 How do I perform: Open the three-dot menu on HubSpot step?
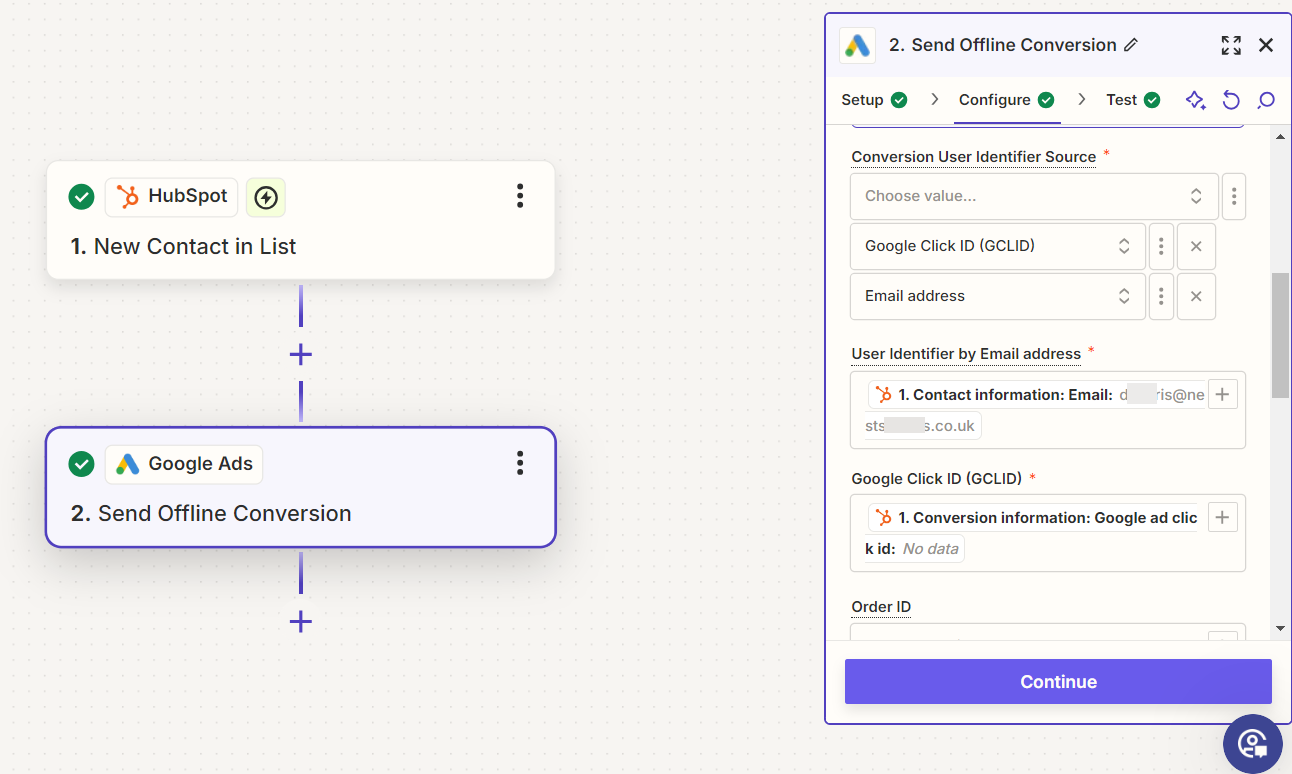[x=519, y=196]
